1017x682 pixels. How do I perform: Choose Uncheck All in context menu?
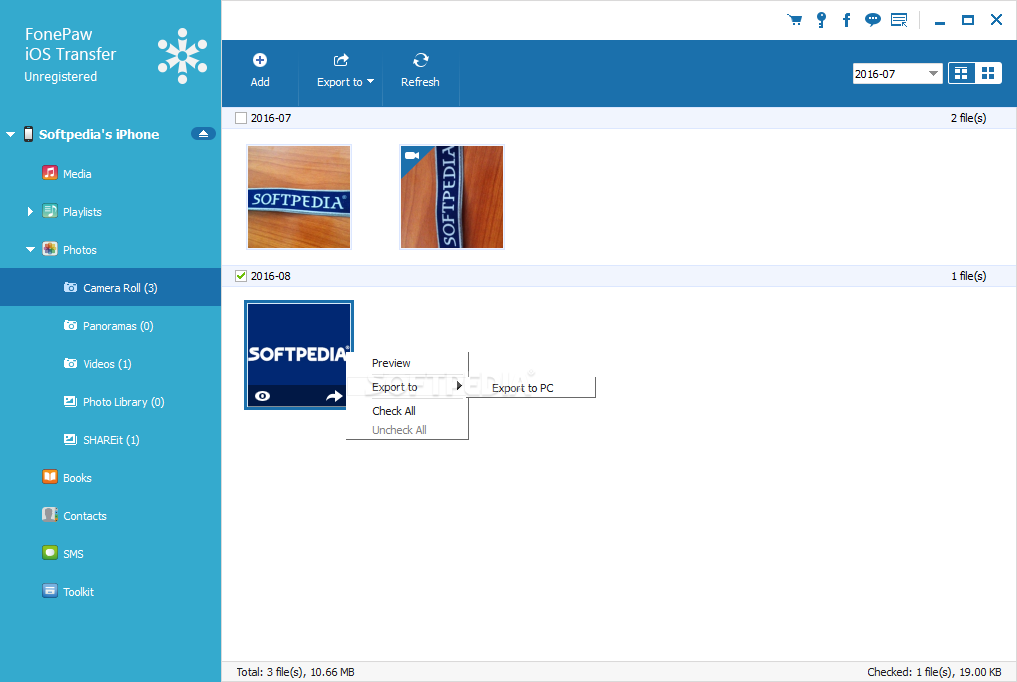coord(399,430)
